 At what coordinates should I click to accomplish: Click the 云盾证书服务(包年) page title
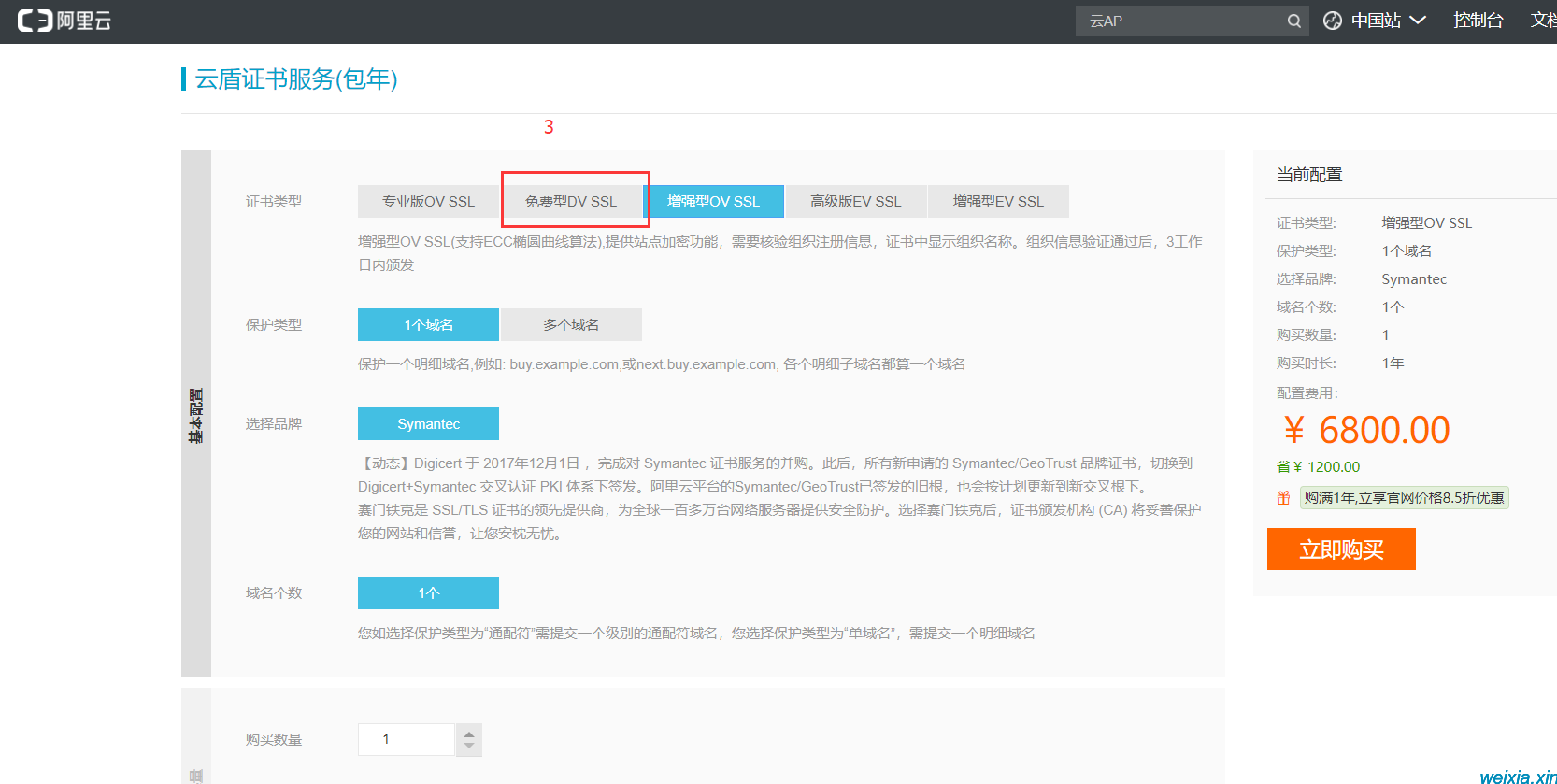[x=296, y=79]
